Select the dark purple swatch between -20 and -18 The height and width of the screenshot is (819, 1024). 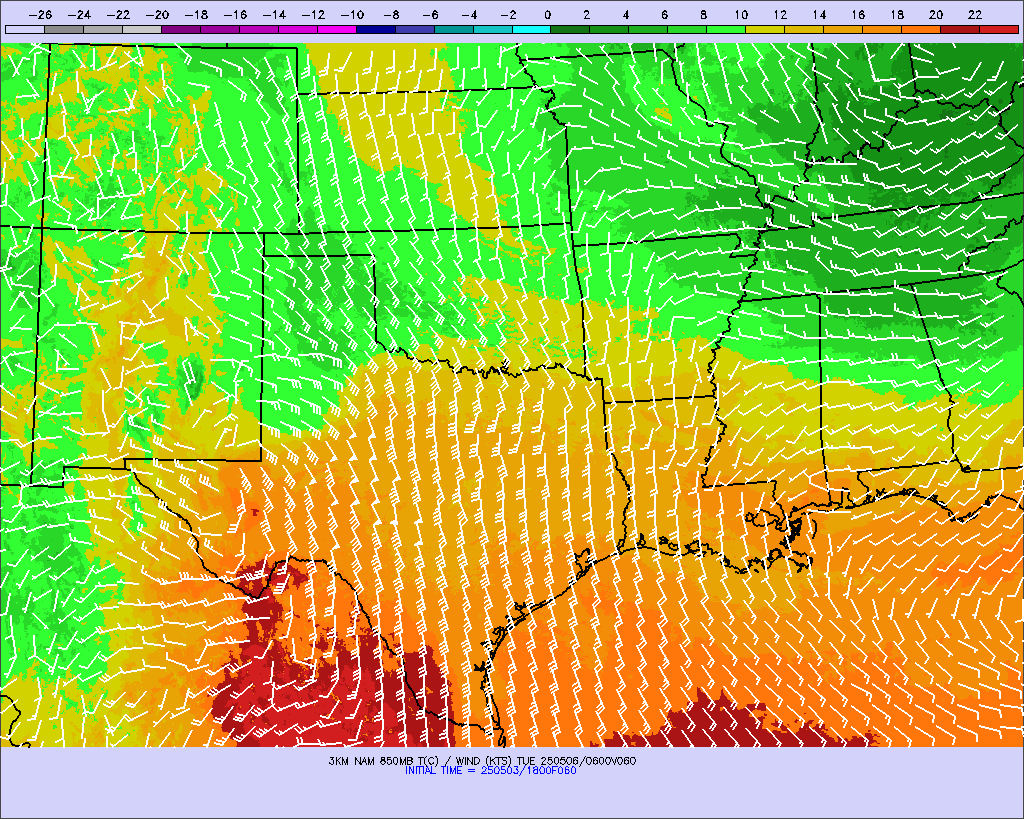click(181, 29)
